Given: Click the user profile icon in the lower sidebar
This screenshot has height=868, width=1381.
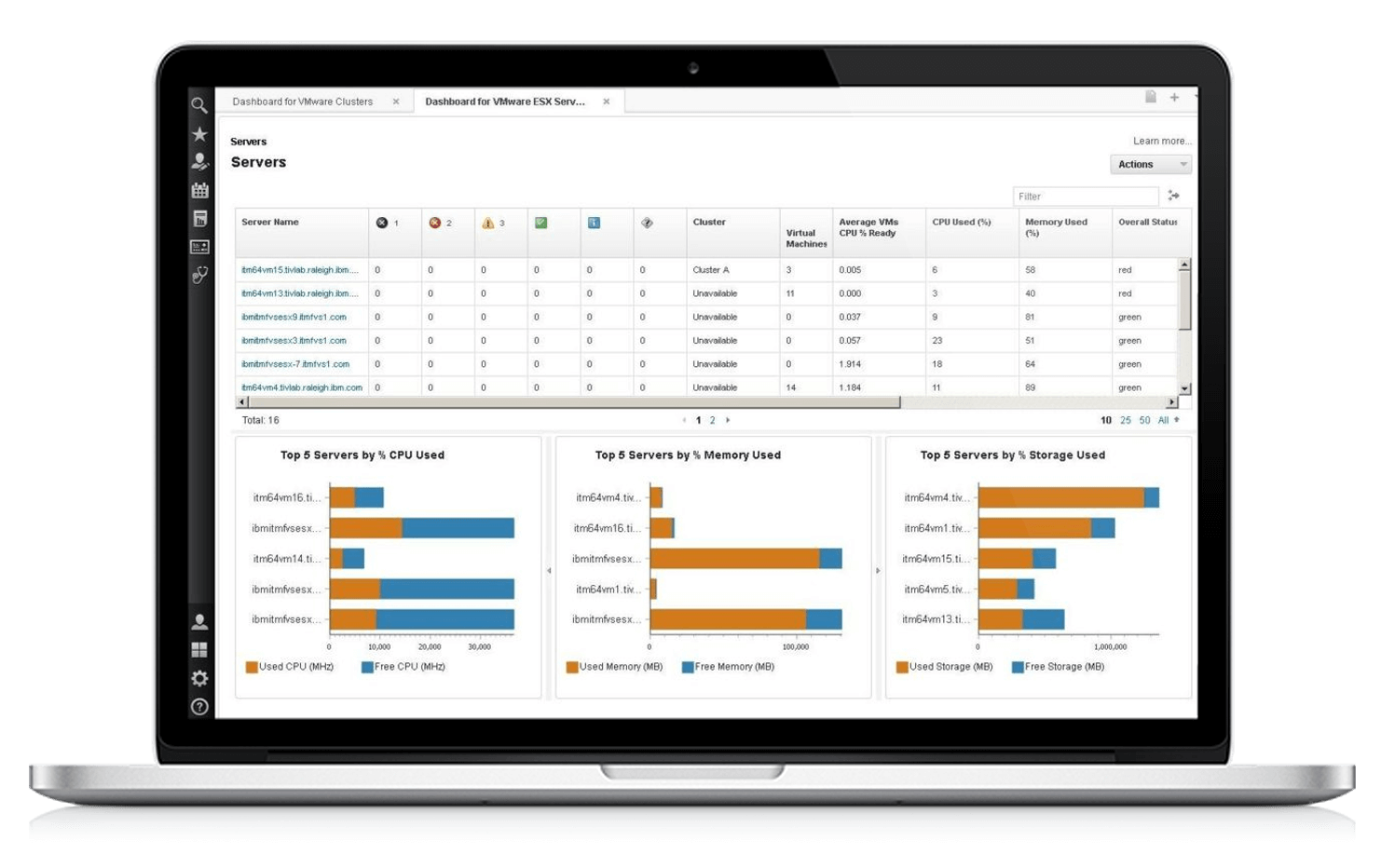Looking at the screenshot, I should point(199,621).
